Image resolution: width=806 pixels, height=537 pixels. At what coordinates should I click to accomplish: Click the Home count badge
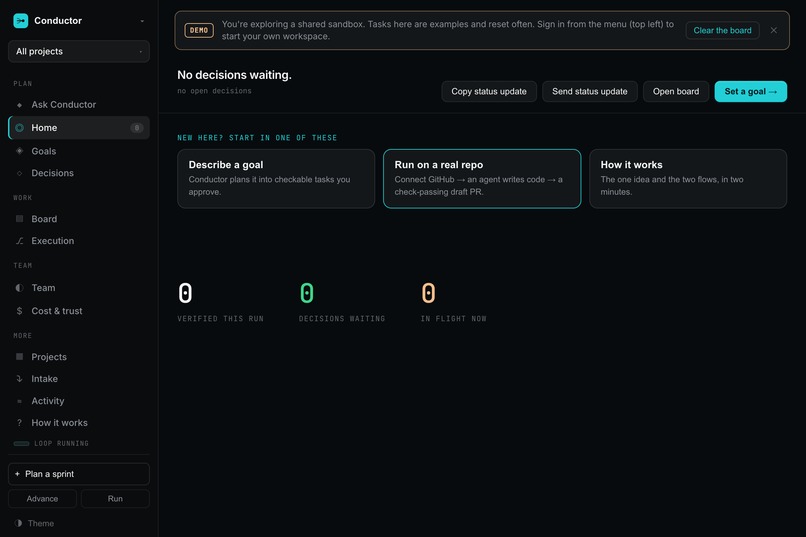[x=137, y=128]
